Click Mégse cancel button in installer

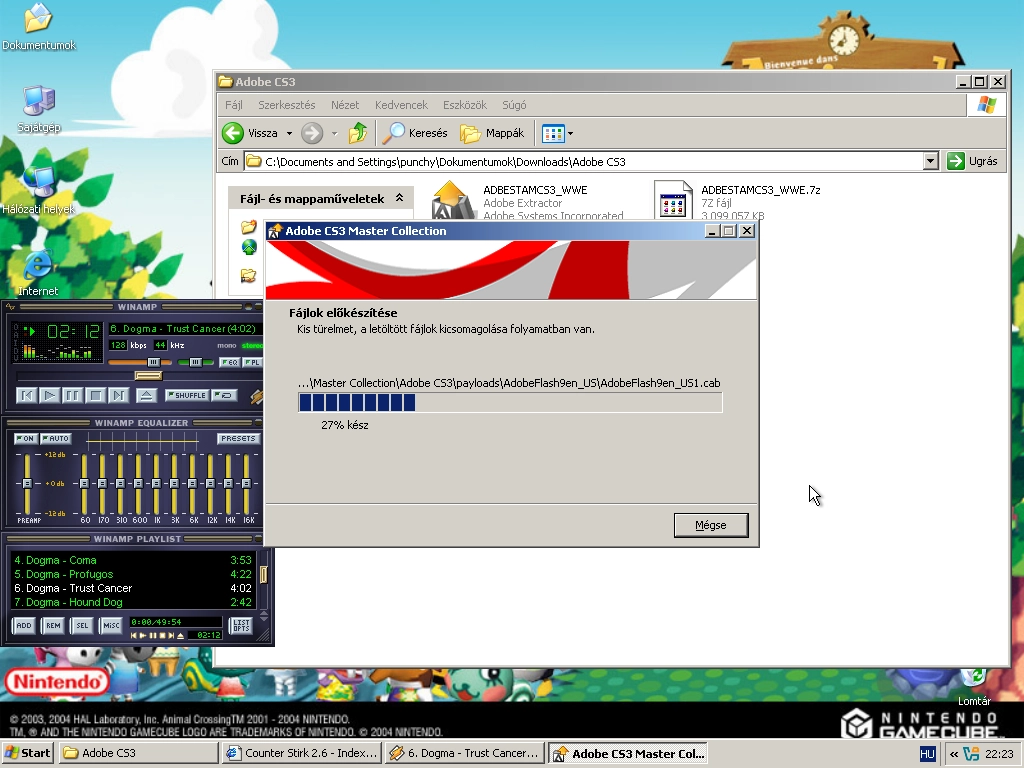(x=711, y=525)
